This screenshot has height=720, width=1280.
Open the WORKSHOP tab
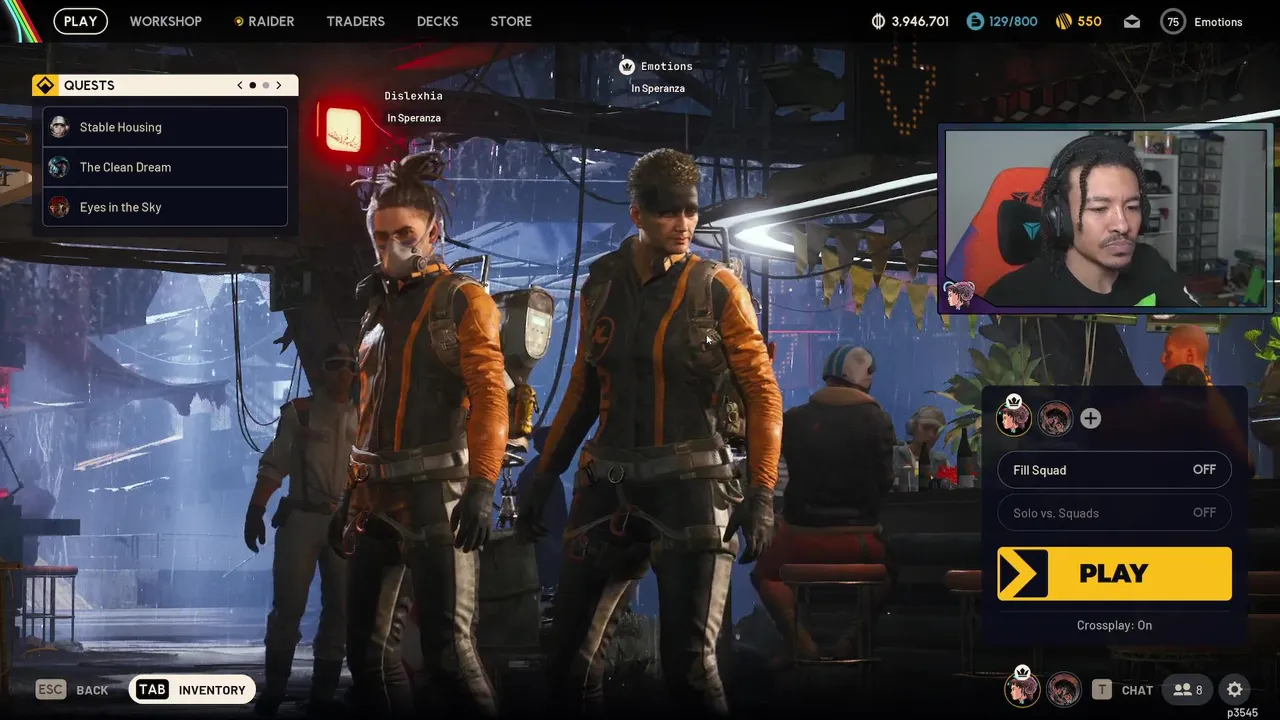pyautogui.click(x=165, y=21)
